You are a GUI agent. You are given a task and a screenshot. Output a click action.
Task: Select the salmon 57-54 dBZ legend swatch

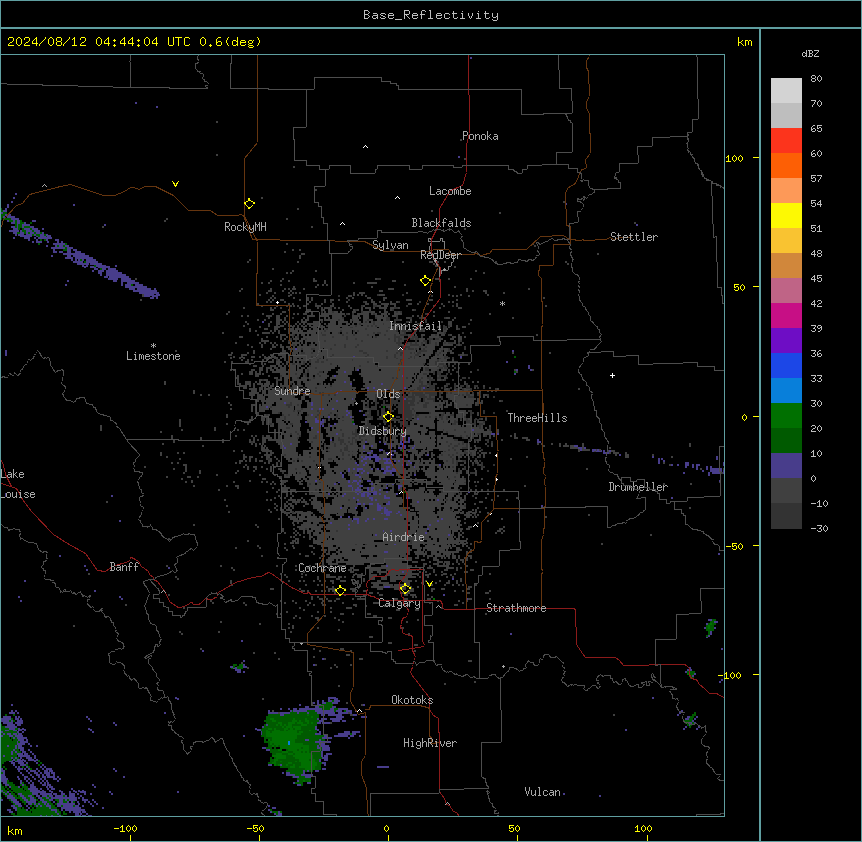coord(786,190)
